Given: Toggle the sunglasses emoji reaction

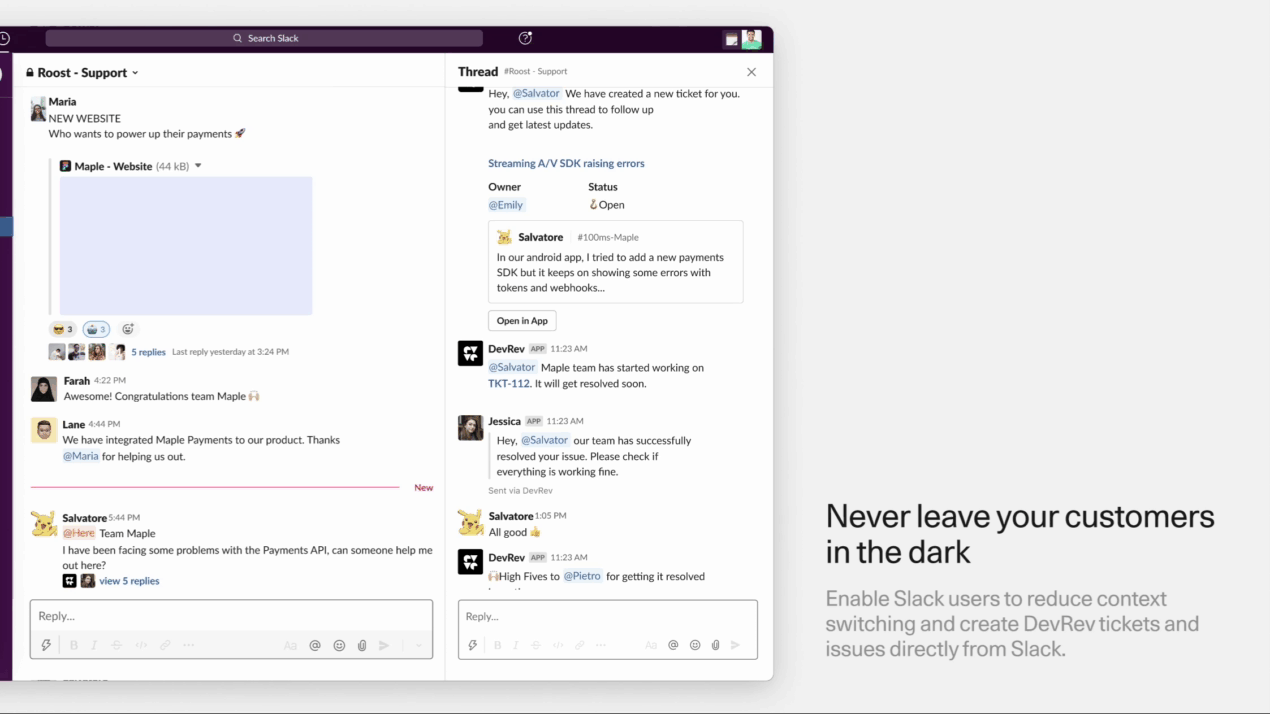Looking at the screenshot, I should (x=62, y=329).
